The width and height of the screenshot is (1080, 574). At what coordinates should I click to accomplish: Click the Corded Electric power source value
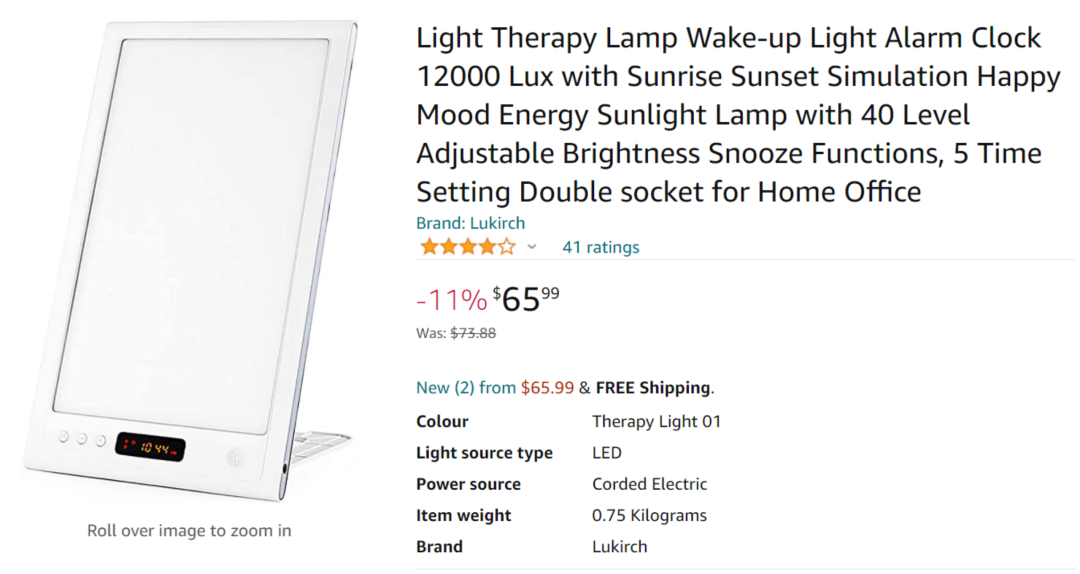pos(649,484)
